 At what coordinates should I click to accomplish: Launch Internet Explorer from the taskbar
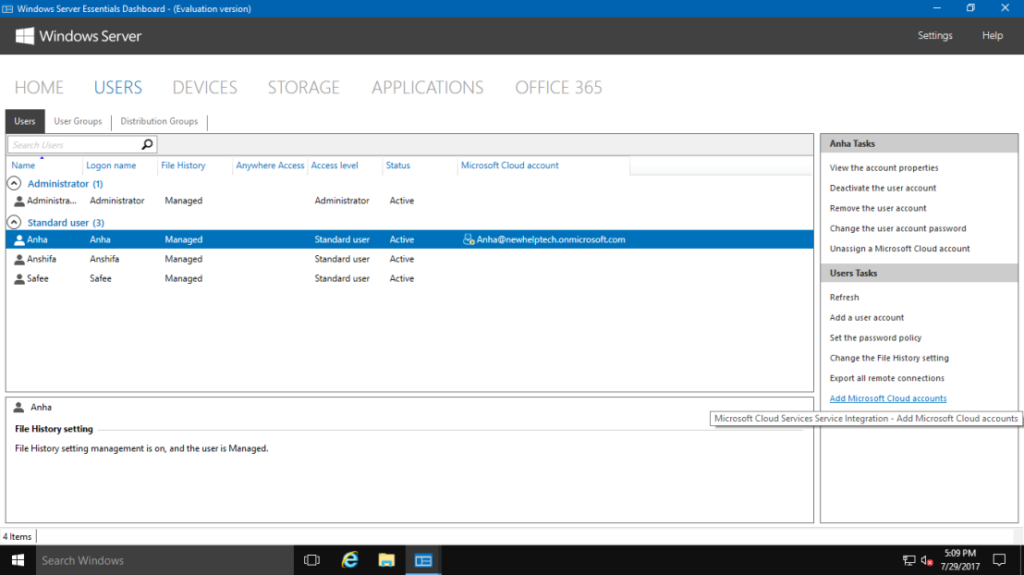[350, 561]
